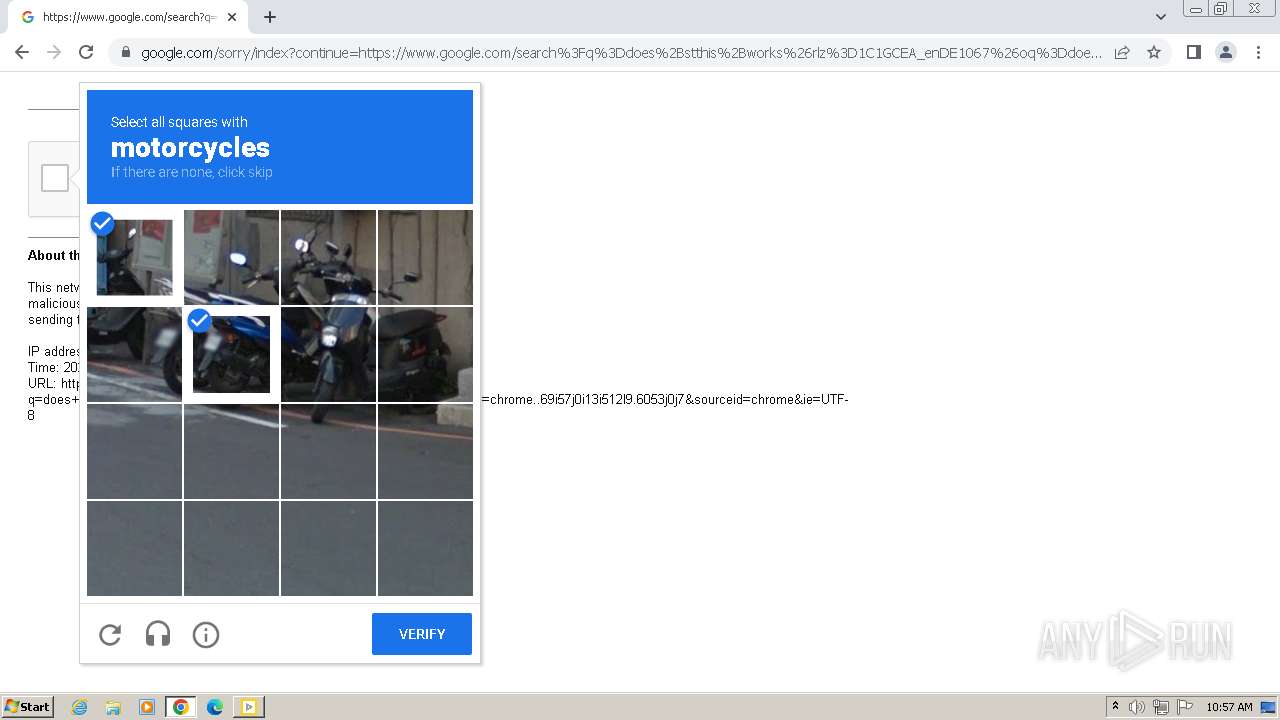Select third row fourth pavement tile

[x=425, y=451]
